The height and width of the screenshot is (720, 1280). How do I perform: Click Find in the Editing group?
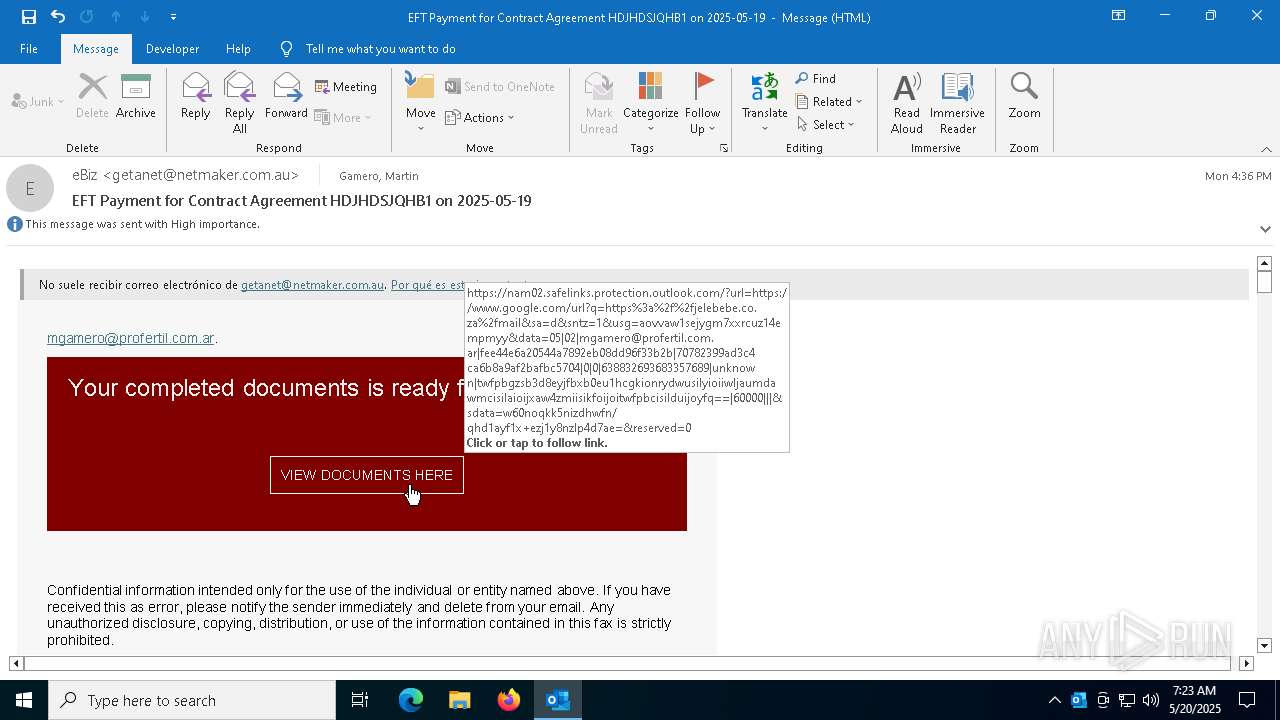point(816,79)
